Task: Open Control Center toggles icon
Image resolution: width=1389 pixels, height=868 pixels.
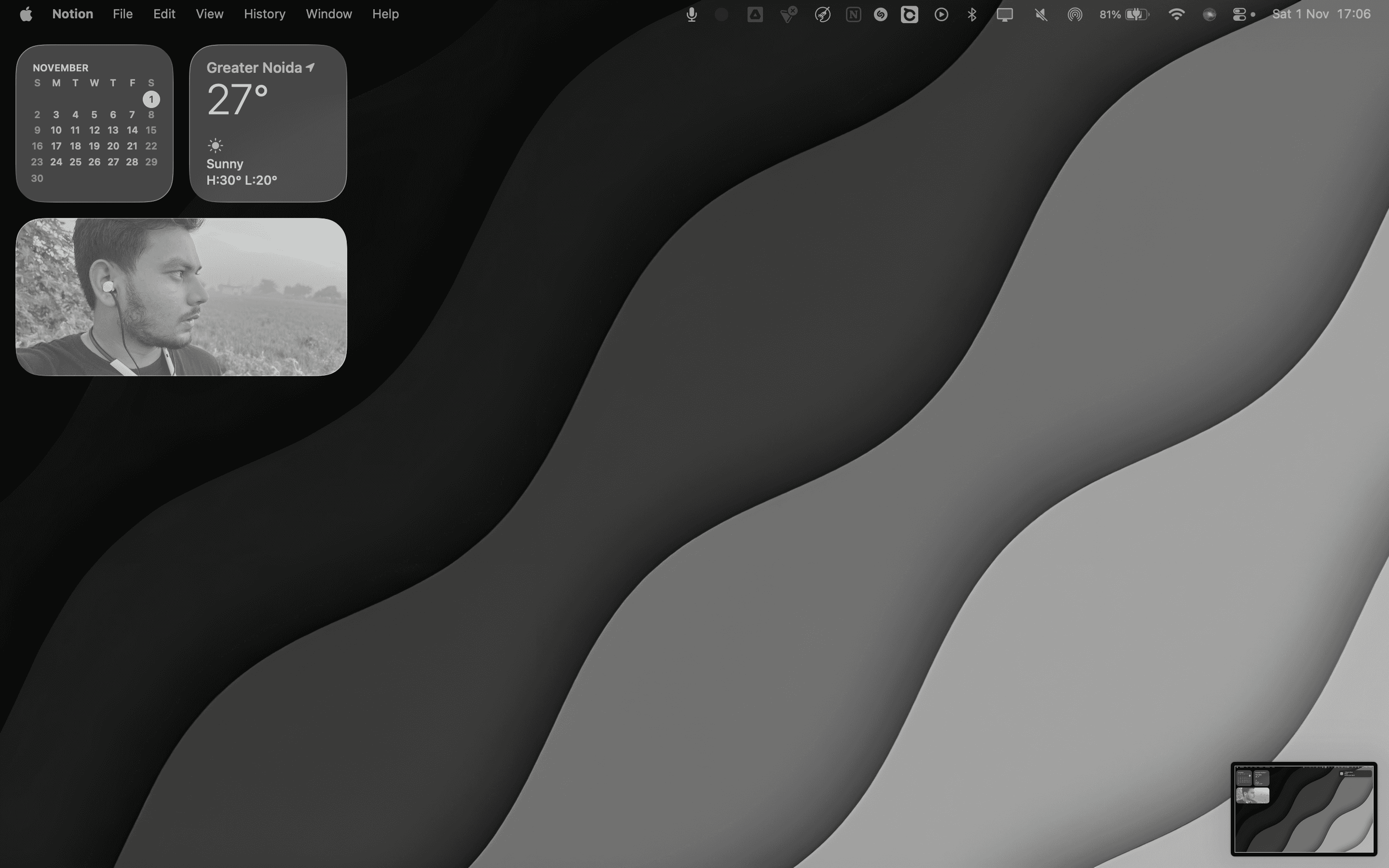Action: click(x=1240, y=14)
